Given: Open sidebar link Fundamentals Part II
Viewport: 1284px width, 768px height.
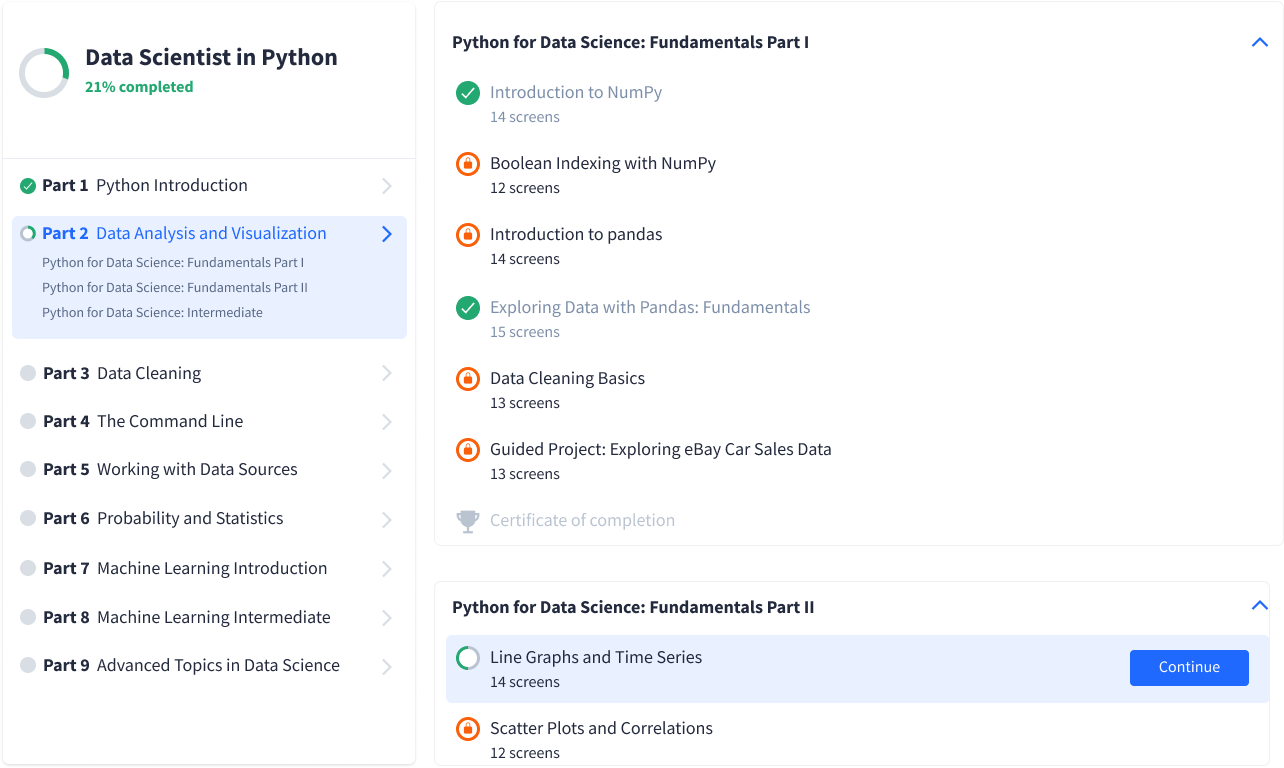Looking at the screenshot, I should click(x=175, y=288).
